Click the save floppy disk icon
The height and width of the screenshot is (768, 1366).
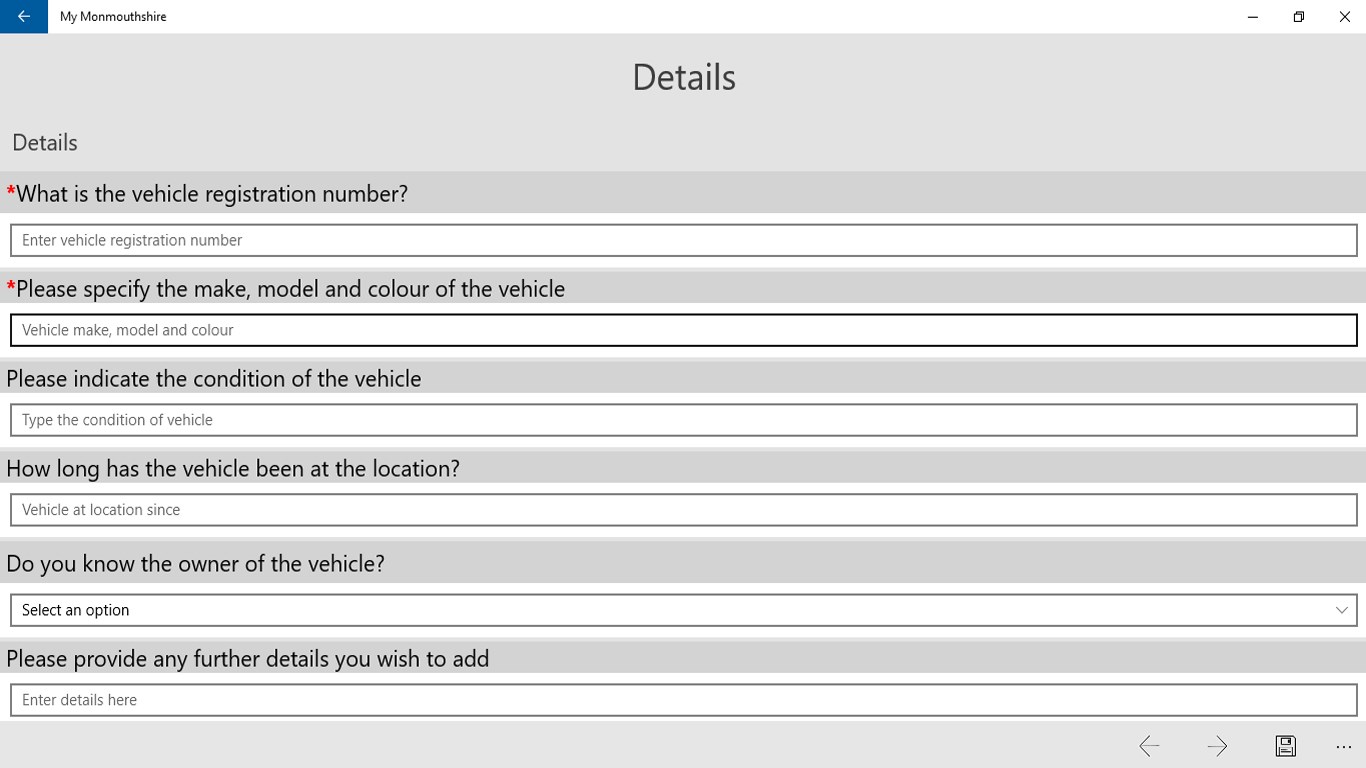1285,746
